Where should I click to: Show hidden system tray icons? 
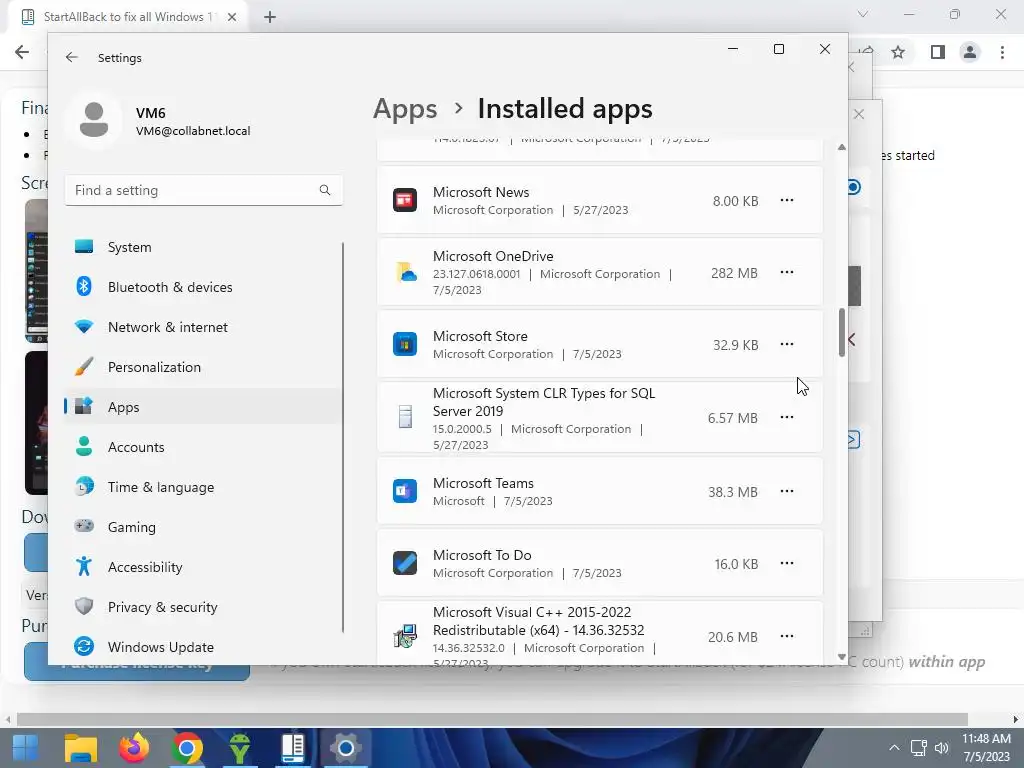coord(894,748)
